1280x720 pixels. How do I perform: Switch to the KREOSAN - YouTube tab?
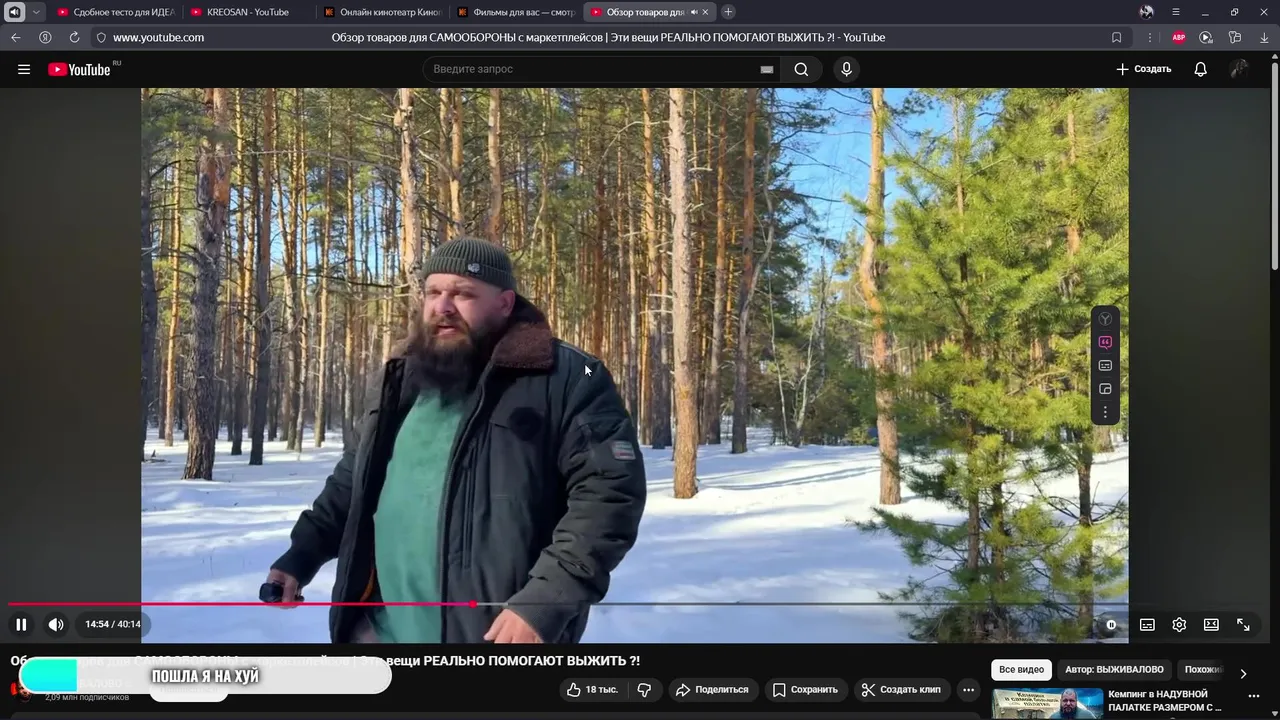(248, 12)
